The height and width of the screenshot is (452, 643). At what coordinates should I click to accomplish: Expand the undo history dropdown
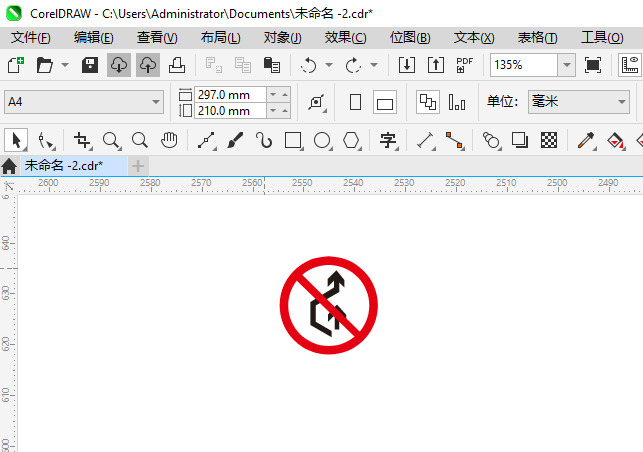point(329,65)
